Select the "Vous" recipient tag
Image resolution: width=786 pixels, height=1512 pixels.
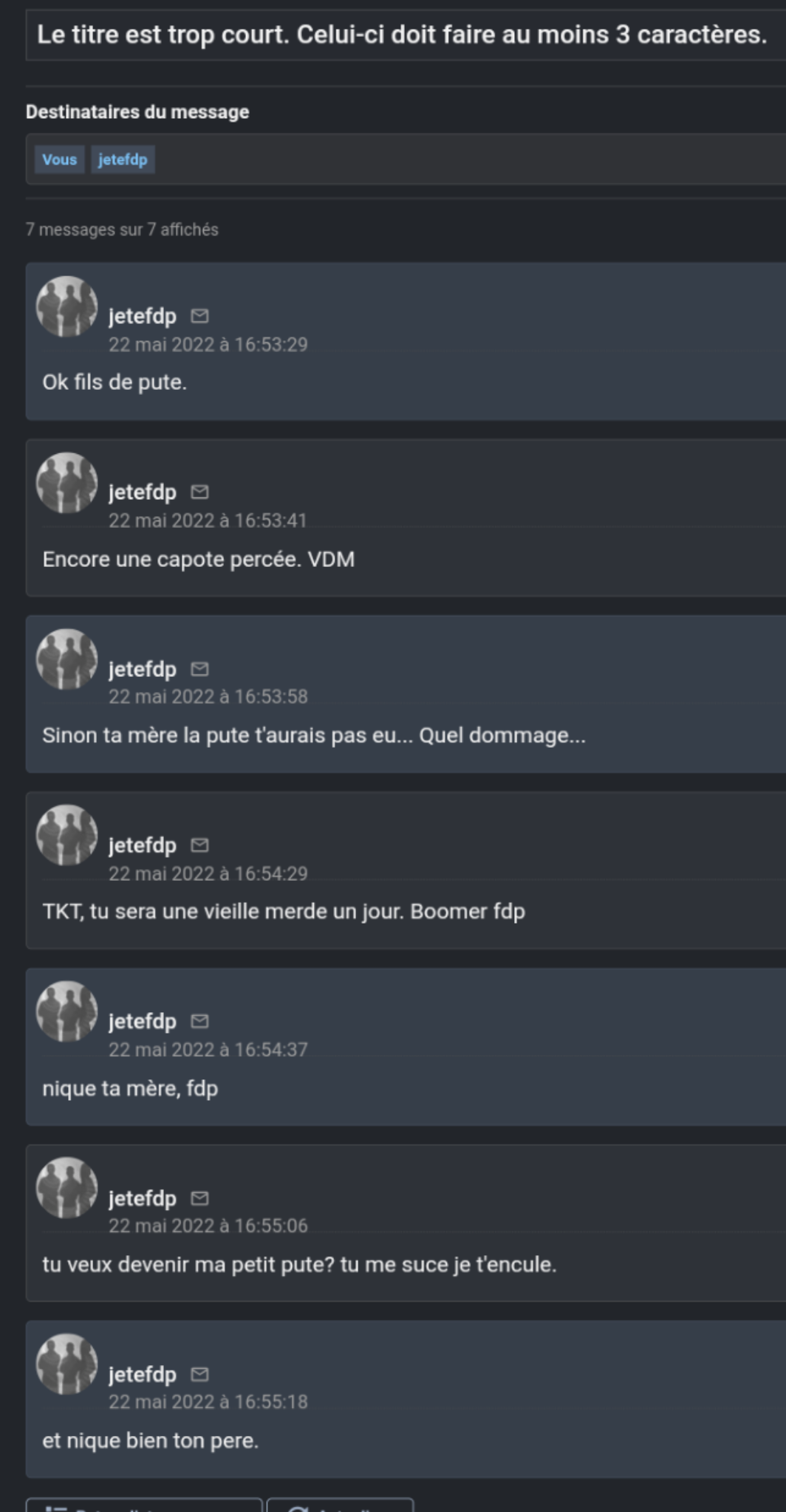[59, 159]
